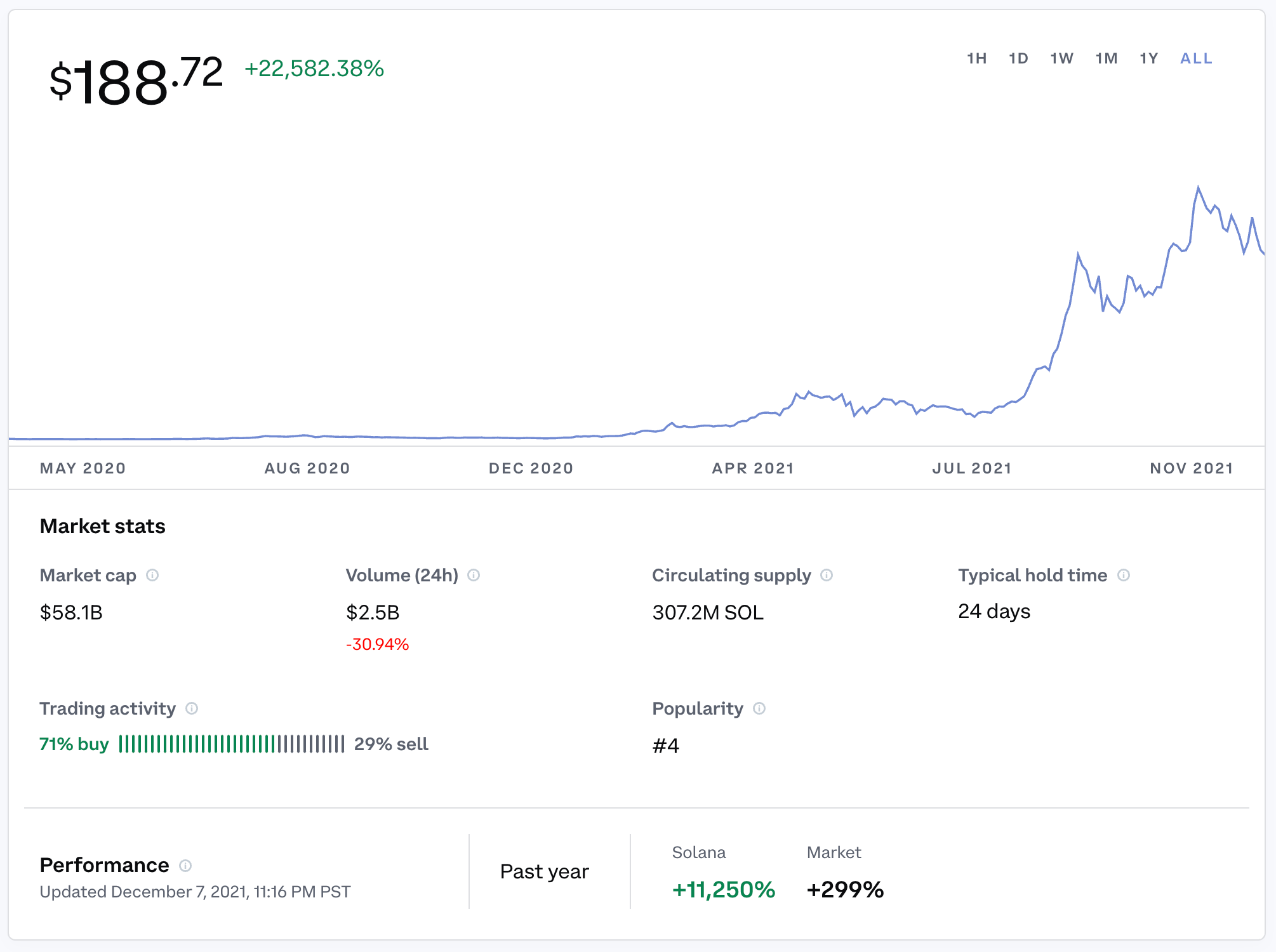This screenshot has height=952, width=1276.
Task: Select the NOV 2021 axis label
Action: (1192, 468)
